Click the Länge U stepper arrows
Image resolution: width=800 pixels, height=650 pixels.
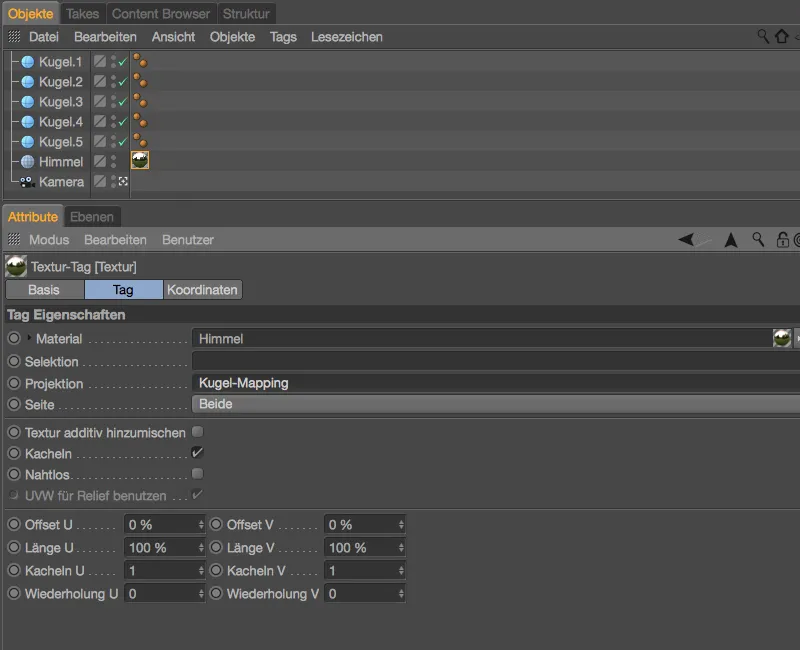coord(201,547)
